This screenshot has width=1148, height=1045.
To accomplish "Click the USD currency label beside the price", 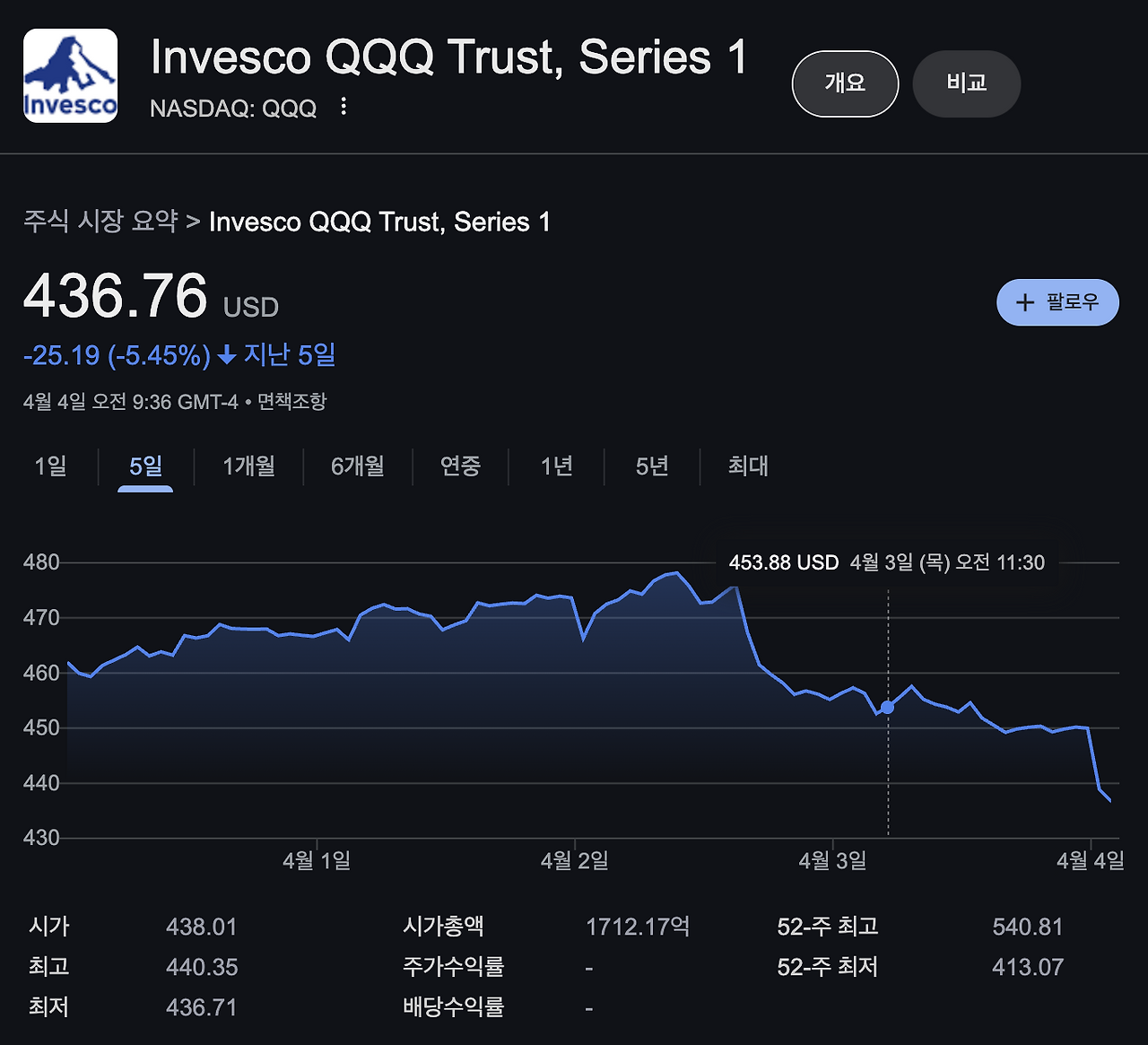I will 251,308.
